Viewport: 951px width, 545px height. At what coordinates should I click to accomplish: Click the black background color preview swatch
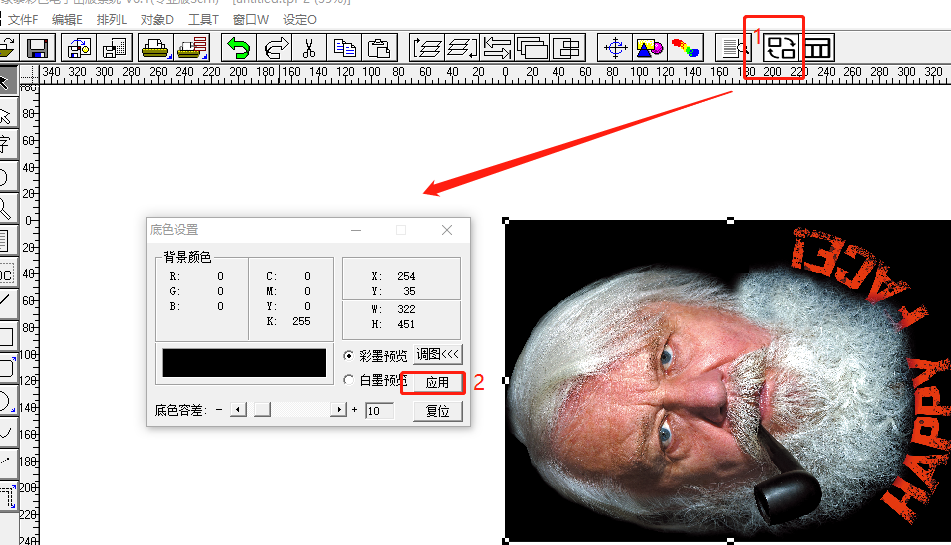pyautogui.click(x=244, y=363)
